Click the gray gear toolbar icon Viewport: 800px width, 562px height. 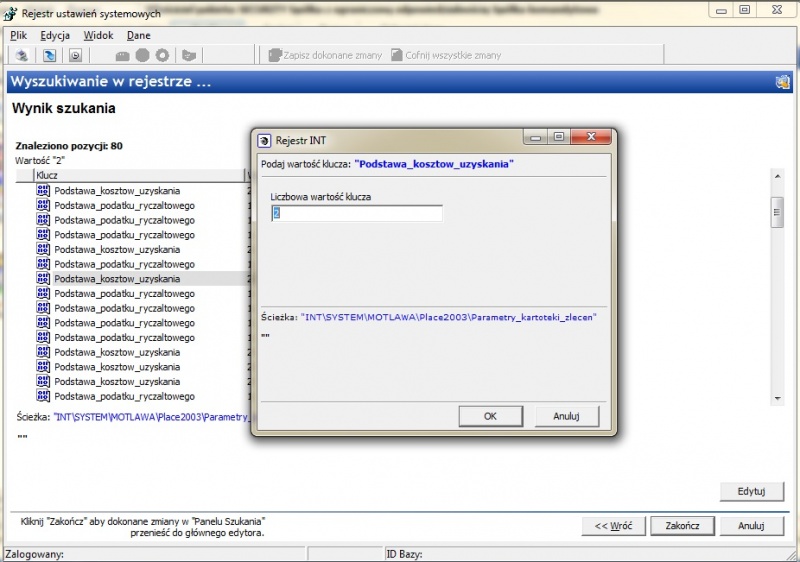coord(162,55)
